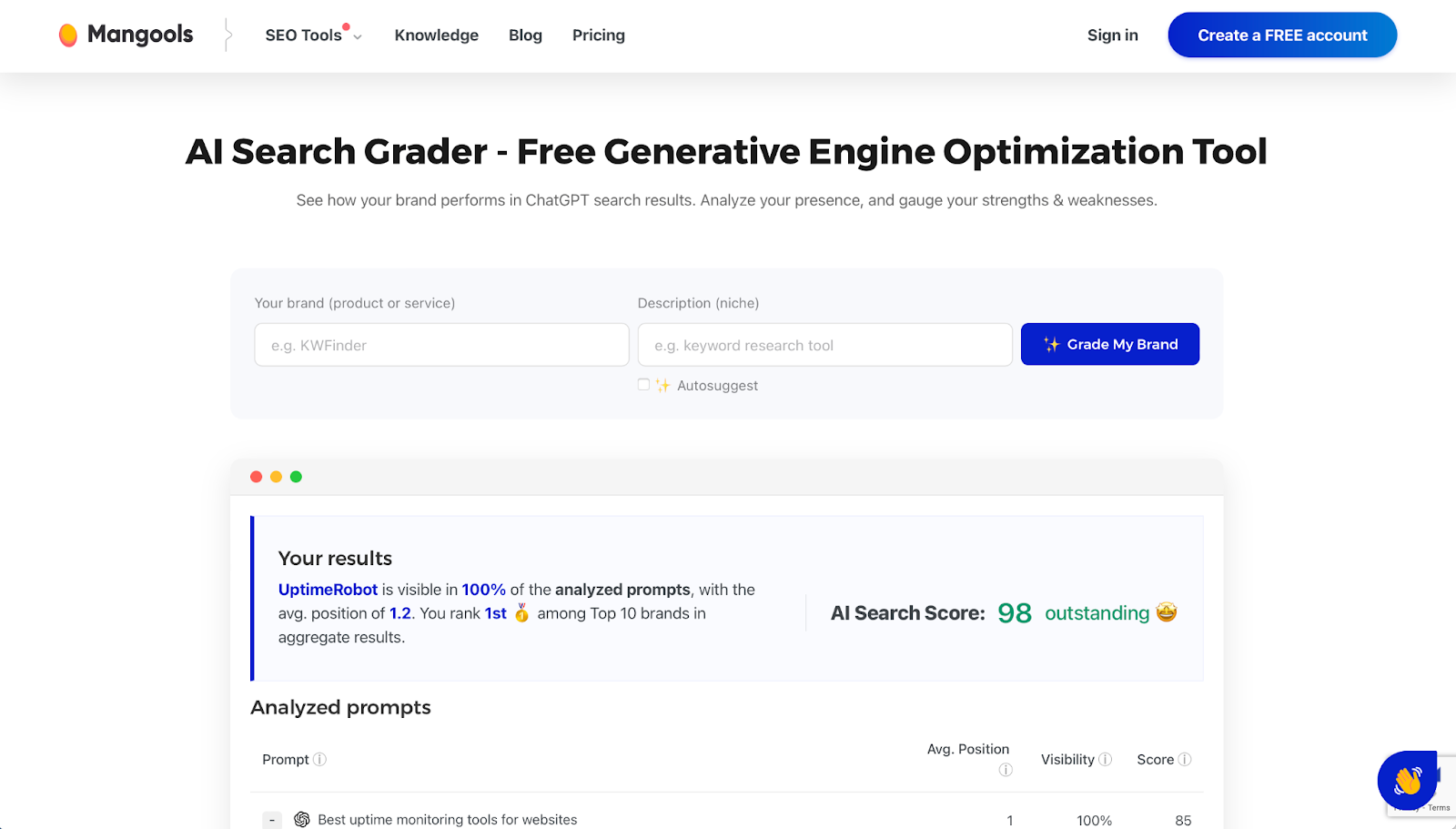This screenshot has width=1456, height=829.
Task: Click the AI Search Score value 98
Action: click(x=1015, y=613)
